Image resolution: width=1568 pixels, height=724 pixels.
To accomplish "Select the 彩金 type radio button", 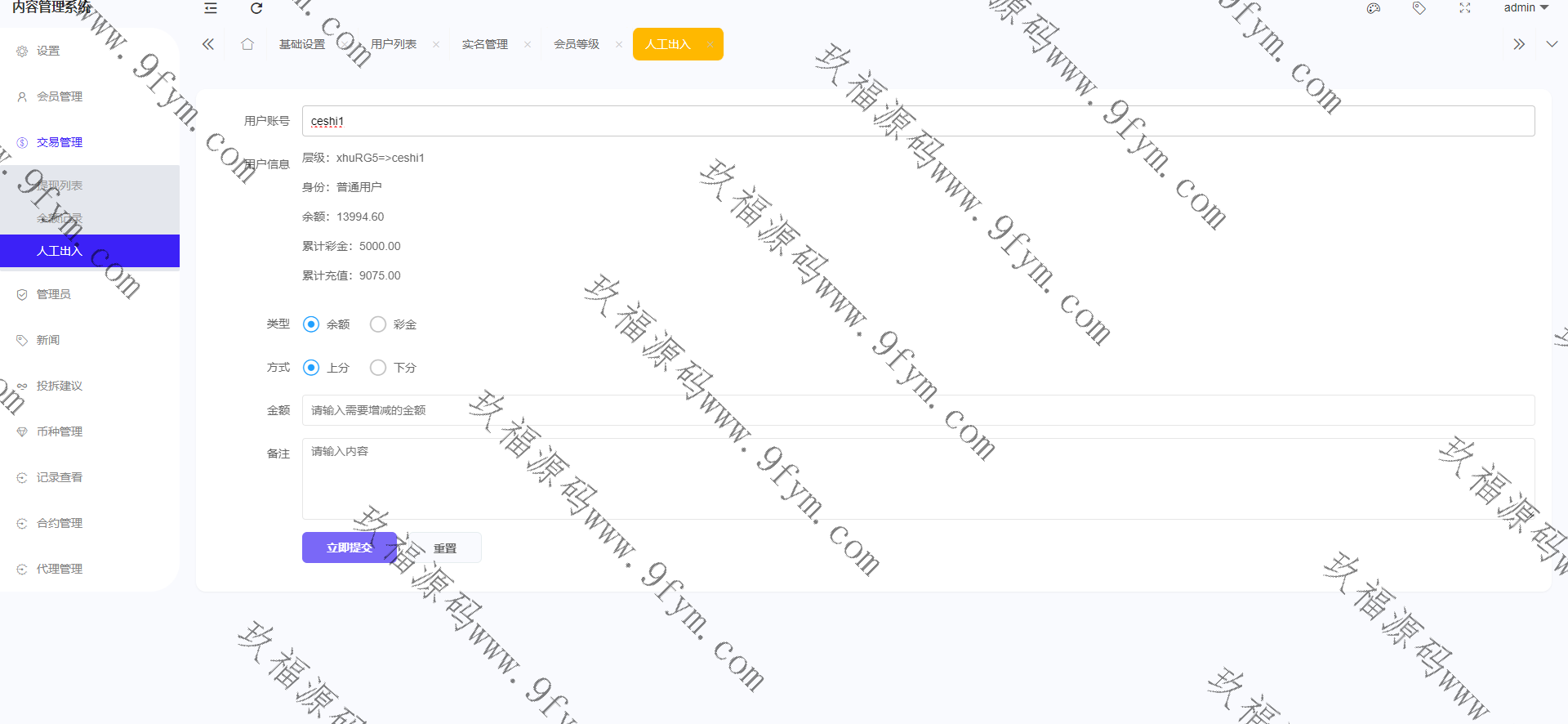I will (378, 324).
